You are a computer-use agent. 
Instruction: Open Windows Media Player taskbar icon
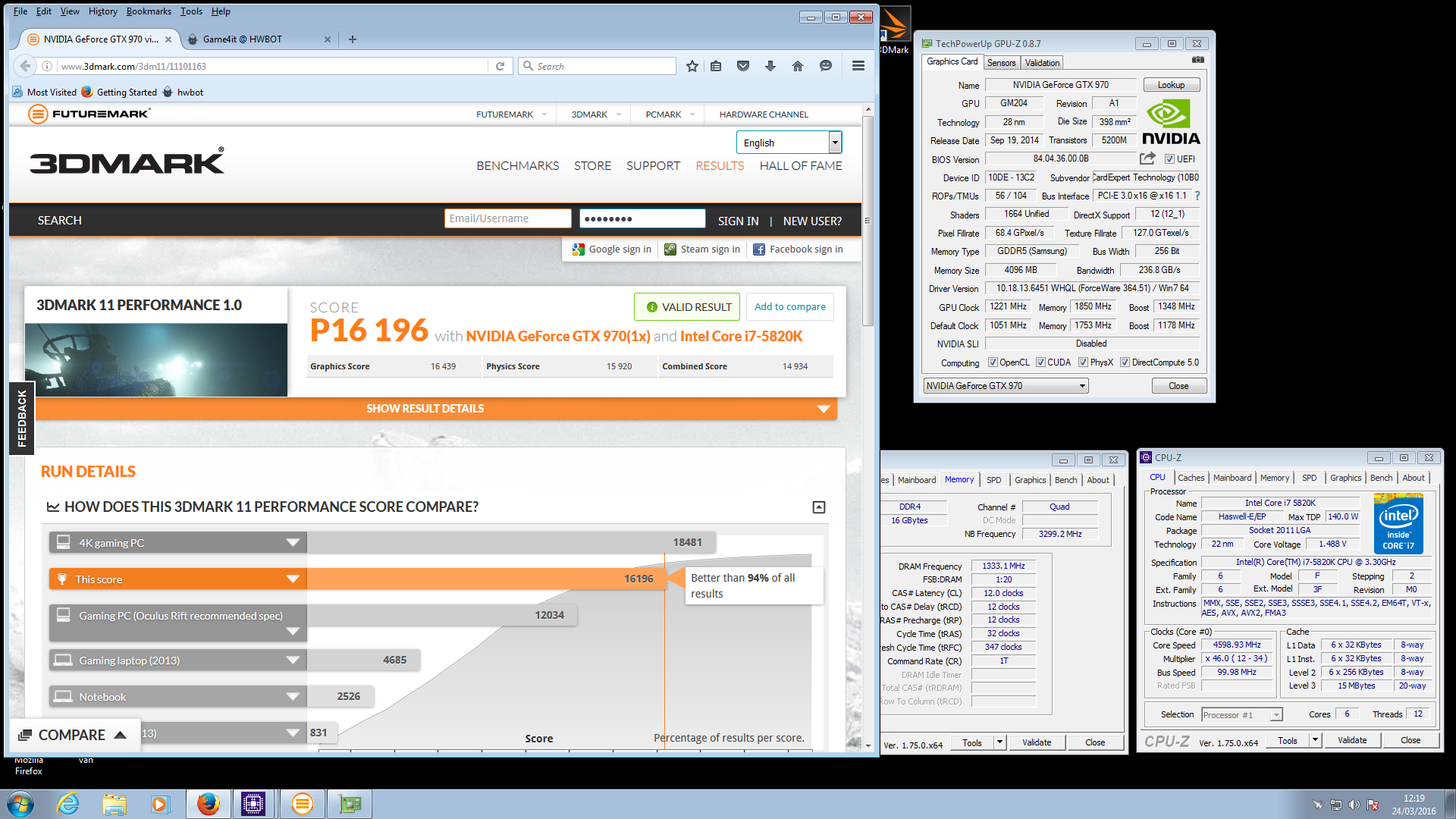[160, 804]
